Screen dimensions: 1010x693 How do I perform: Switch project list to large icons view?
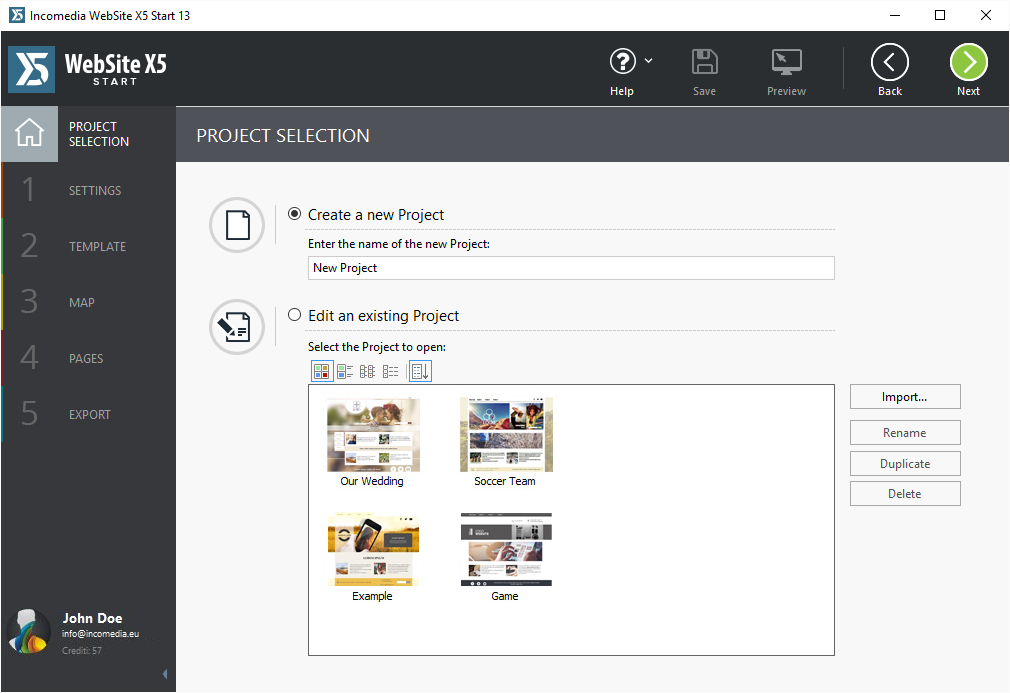point(321,370)
